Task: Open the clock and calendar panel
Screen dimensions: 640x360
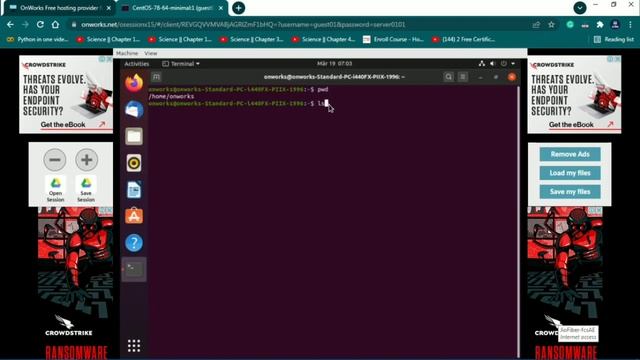Action: coord(334,64)
